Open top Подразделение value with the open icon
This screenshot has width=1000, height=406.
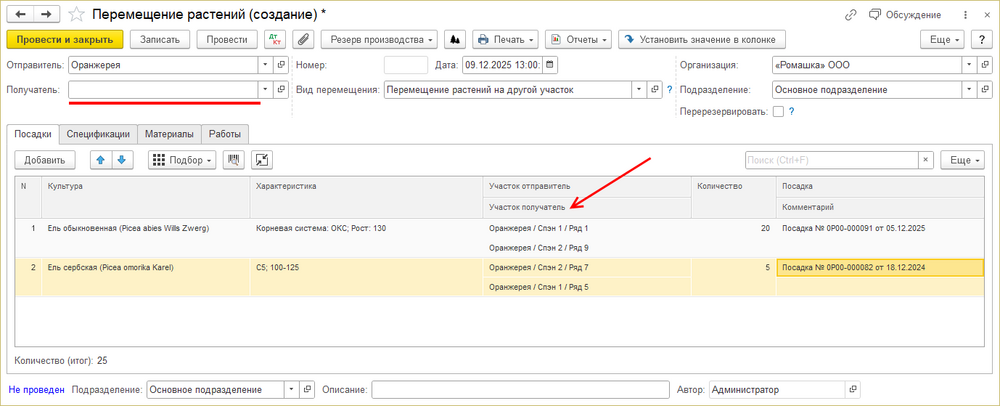pos(985,90)
